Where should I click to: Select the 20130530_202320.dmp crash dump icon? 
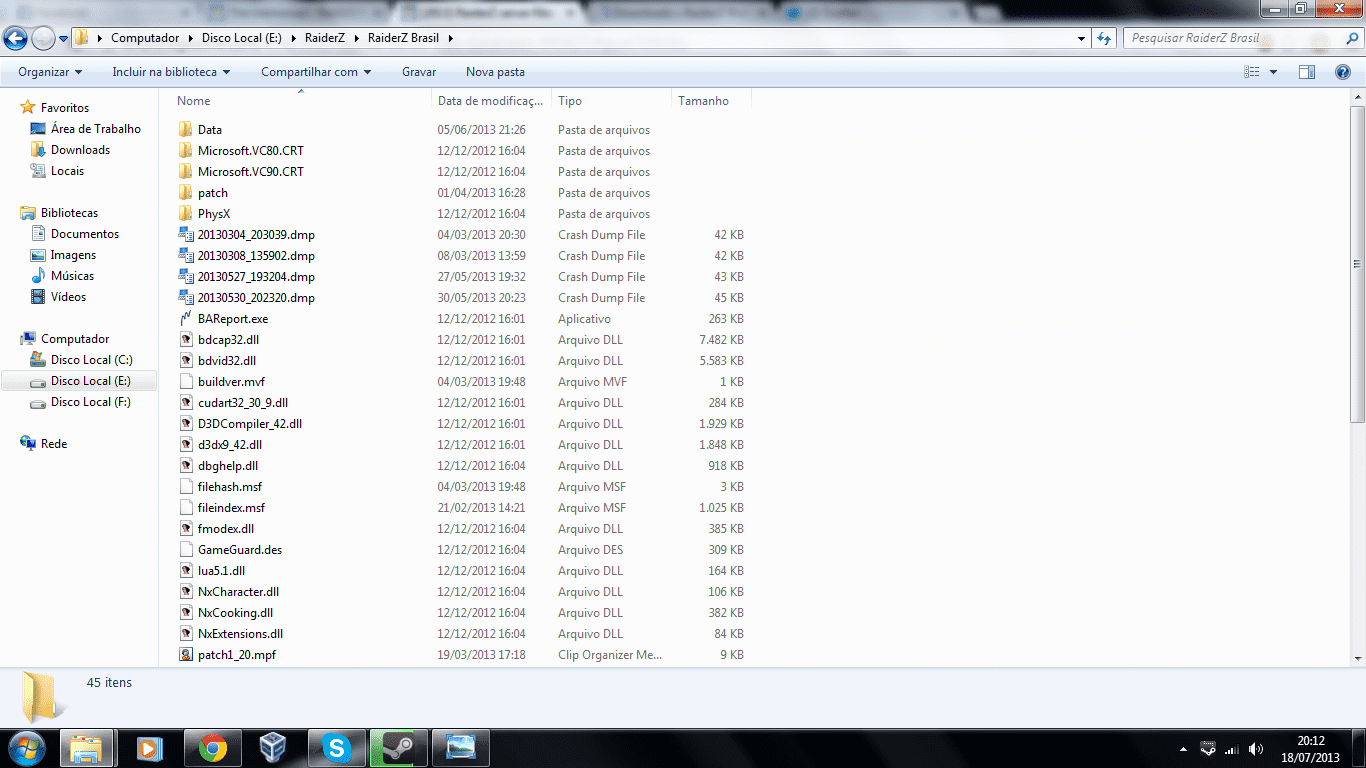pos(185,298)
